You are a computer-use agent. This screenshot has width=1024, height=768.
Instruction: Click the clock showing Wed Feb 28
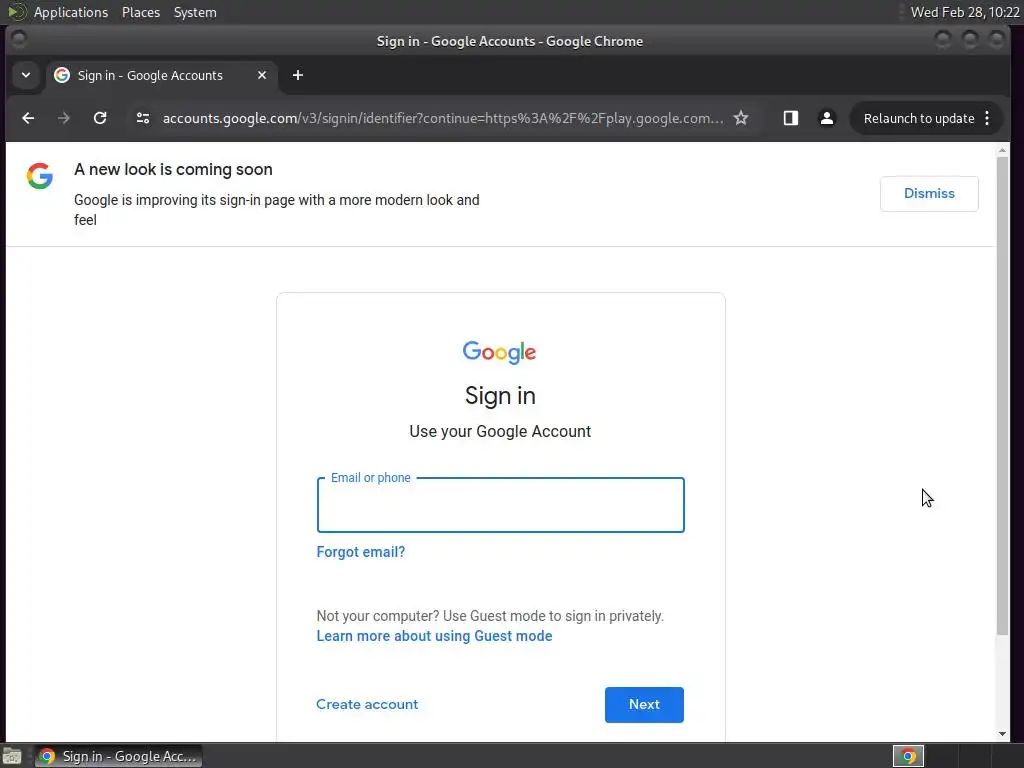965,12
